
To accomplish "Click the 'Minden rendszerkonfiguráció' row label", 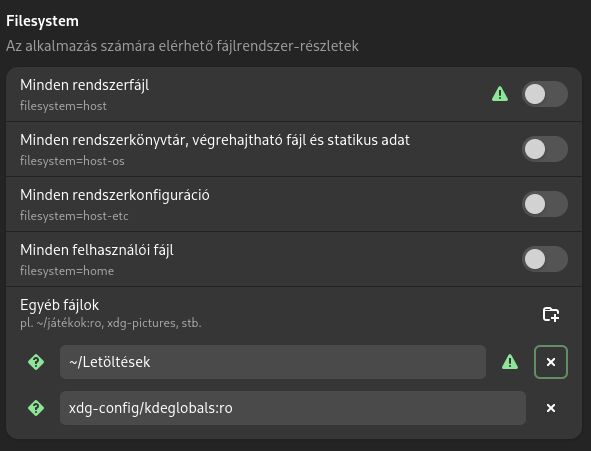I will [115, 195].
